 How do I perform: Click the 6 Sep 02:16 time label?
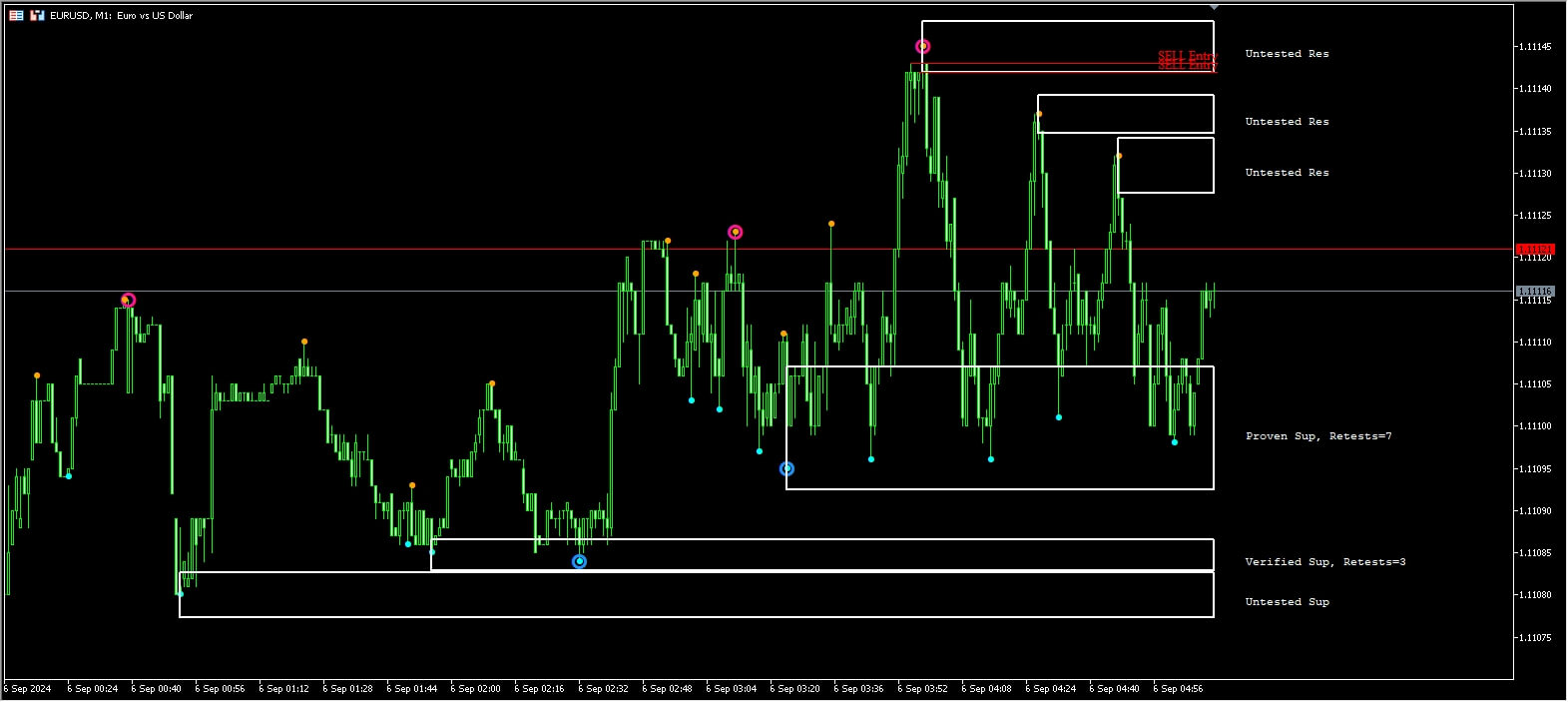[x=540, y=689]
